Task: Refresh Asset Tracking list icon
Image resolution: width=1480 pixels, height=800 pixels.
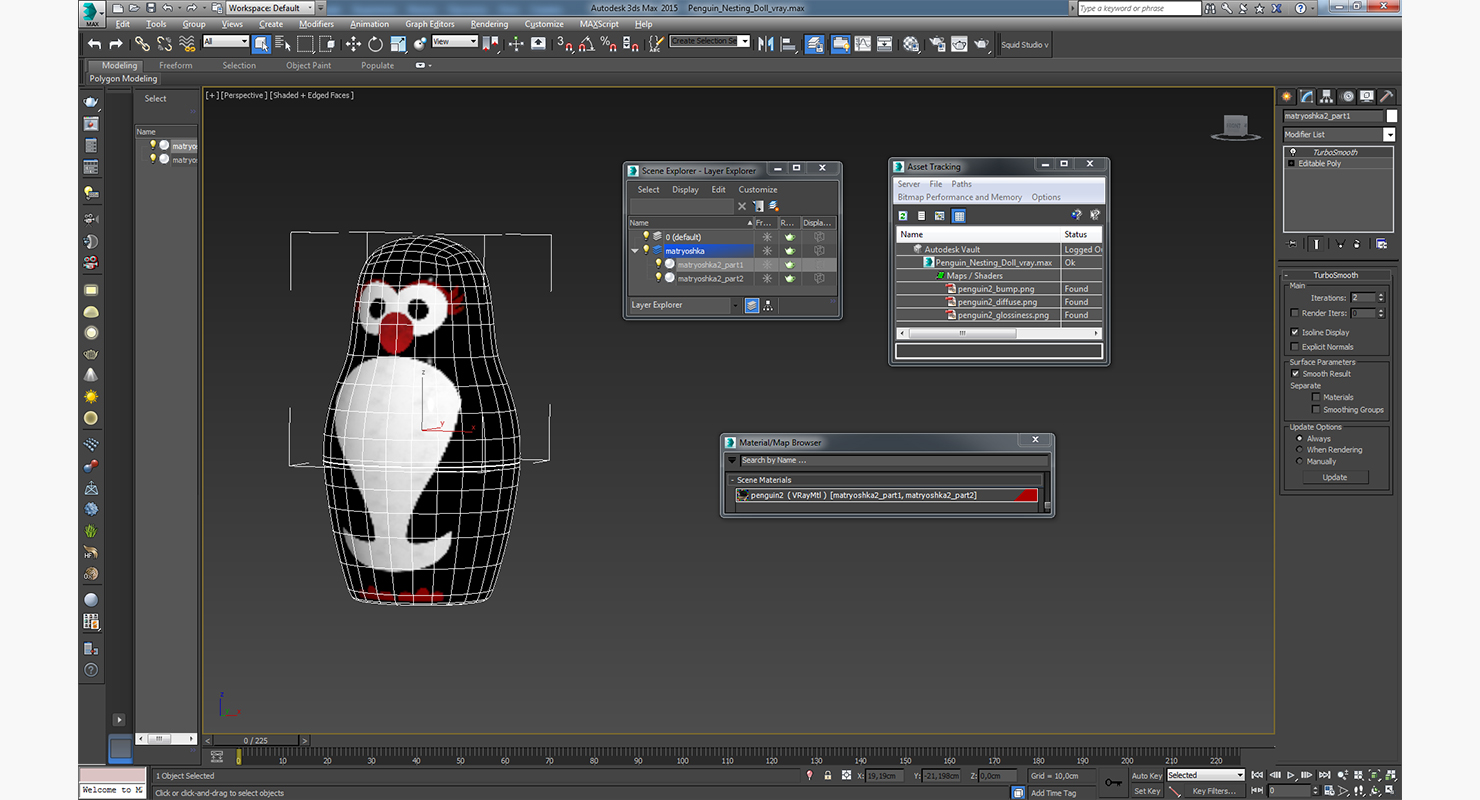Action: [x=903, y=215]
